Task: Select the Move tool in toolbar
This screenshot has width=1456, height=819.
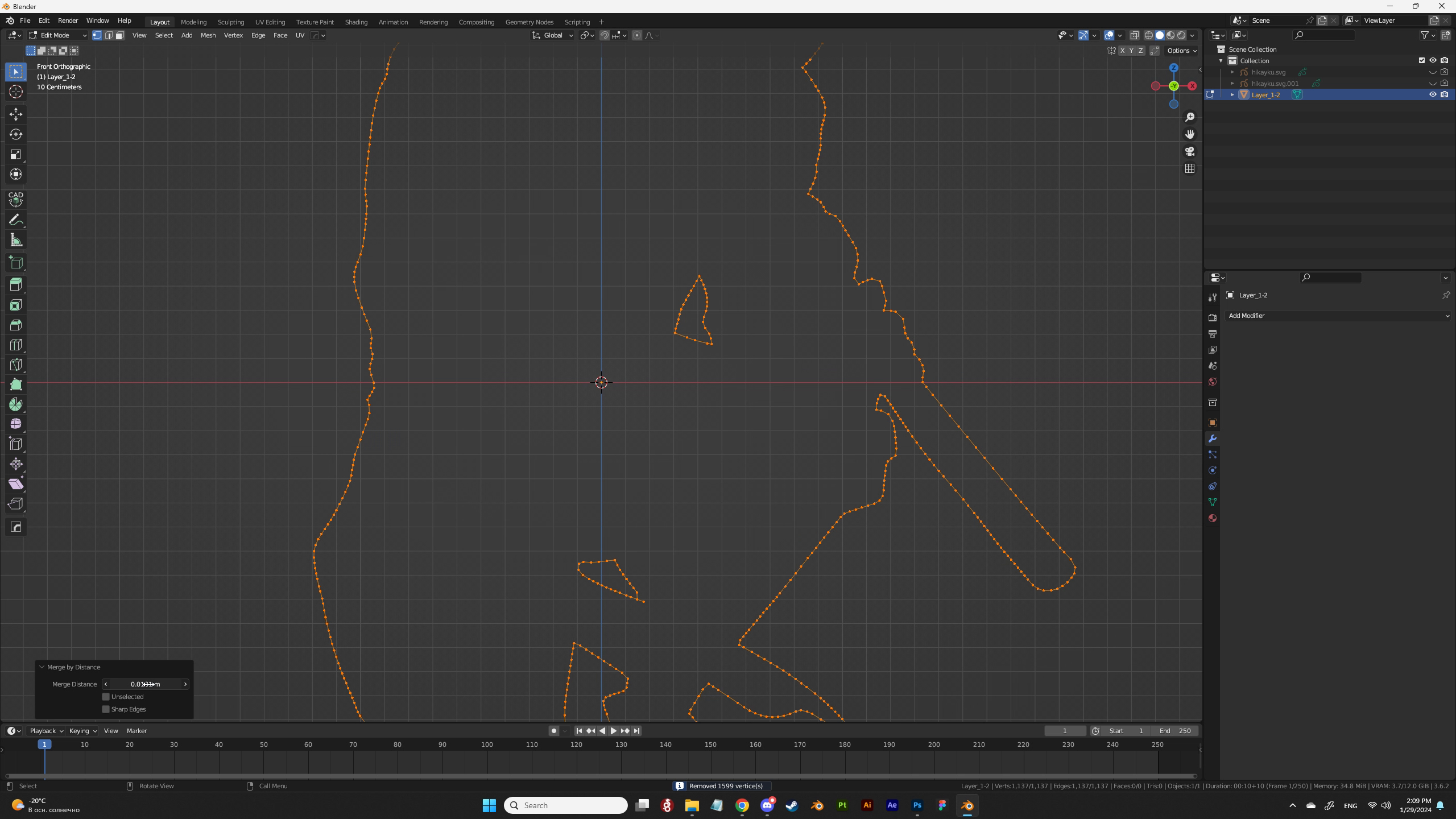Action: point(16,114)
